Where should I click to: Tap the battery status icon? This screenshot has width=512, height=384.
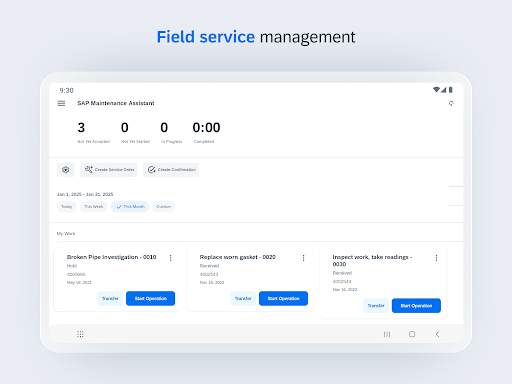(x=451, y=90)
